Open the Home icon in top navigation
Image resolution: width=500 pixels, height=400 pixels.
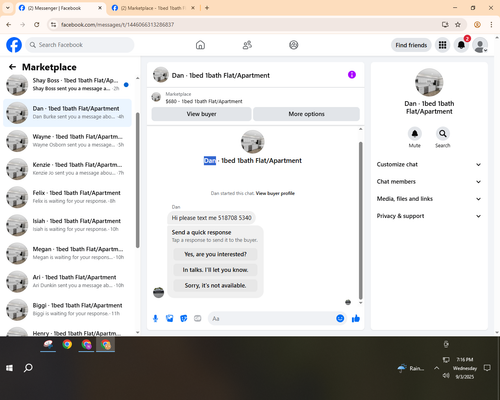click(x=200, y=45)
